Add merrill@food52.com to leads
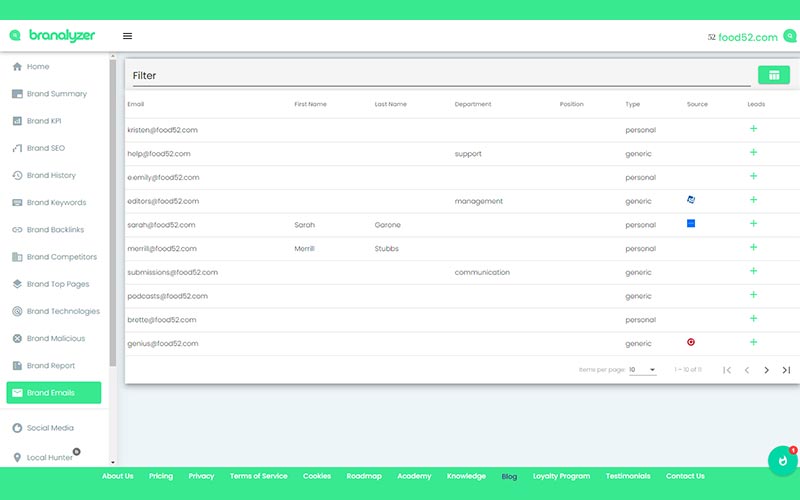 (x=753, y=247)
